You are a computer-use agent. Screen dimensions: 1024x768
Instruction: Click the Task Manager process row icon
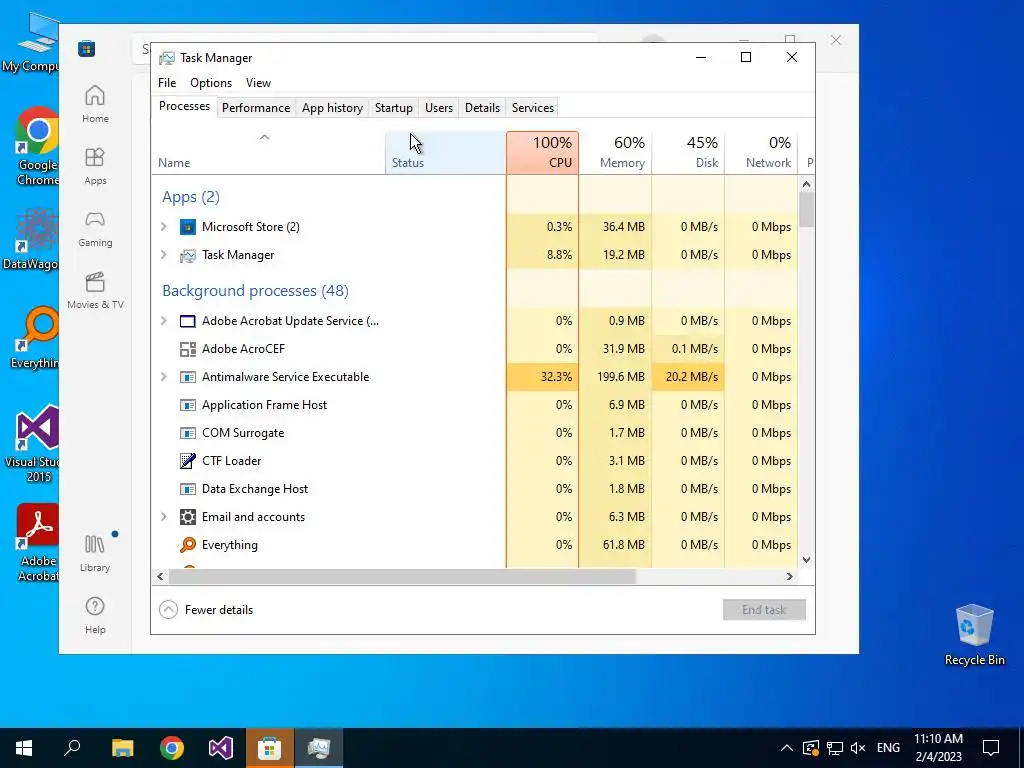click(x=187, y=255)
